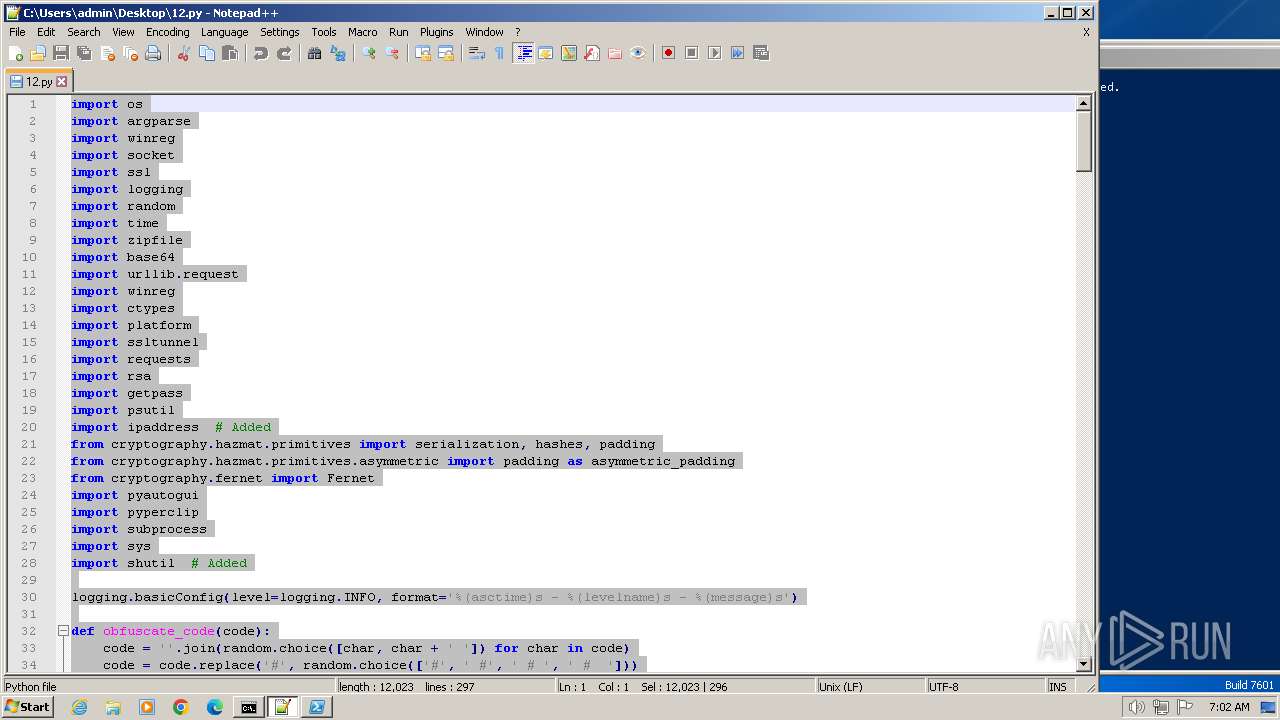Open the PowerShell taskbar button

tap(316, 707)
